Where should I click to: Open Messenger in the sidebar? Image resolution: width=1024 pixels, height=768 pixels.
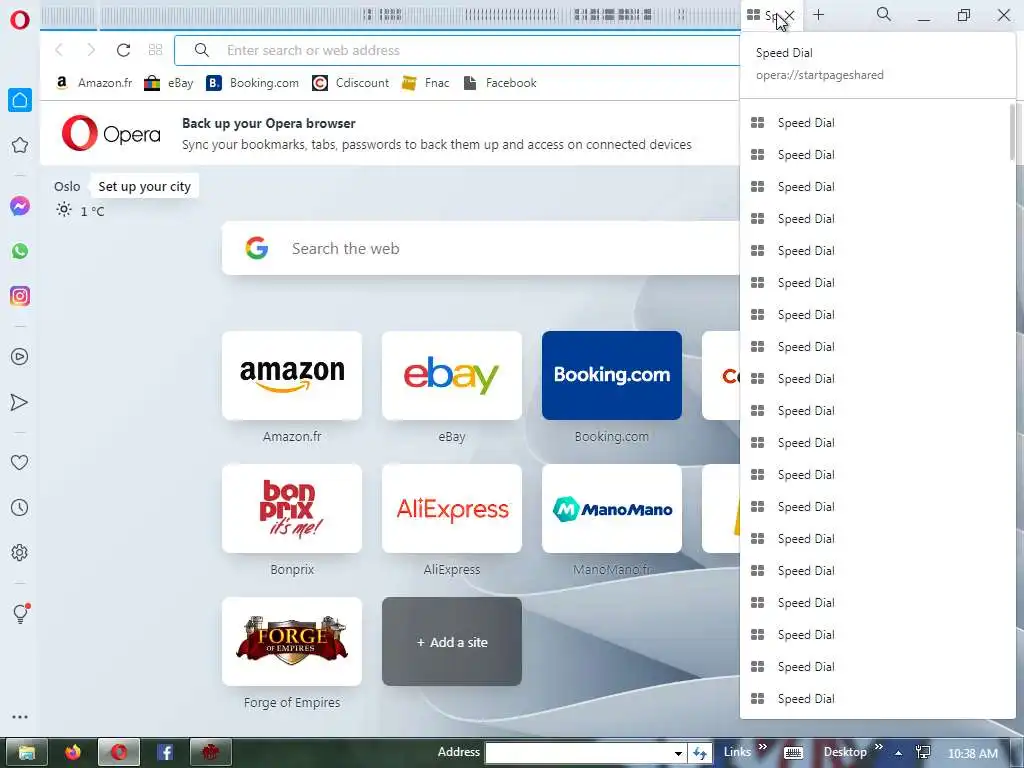click(x=20, y=206)
